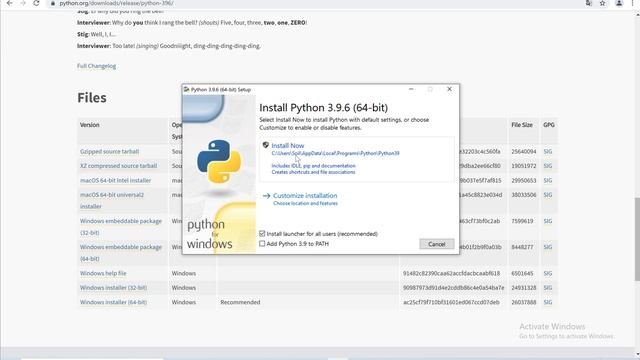Click the Cancel button in setup
This screenshot has height=360, width=640.
[x=436, y=244]
